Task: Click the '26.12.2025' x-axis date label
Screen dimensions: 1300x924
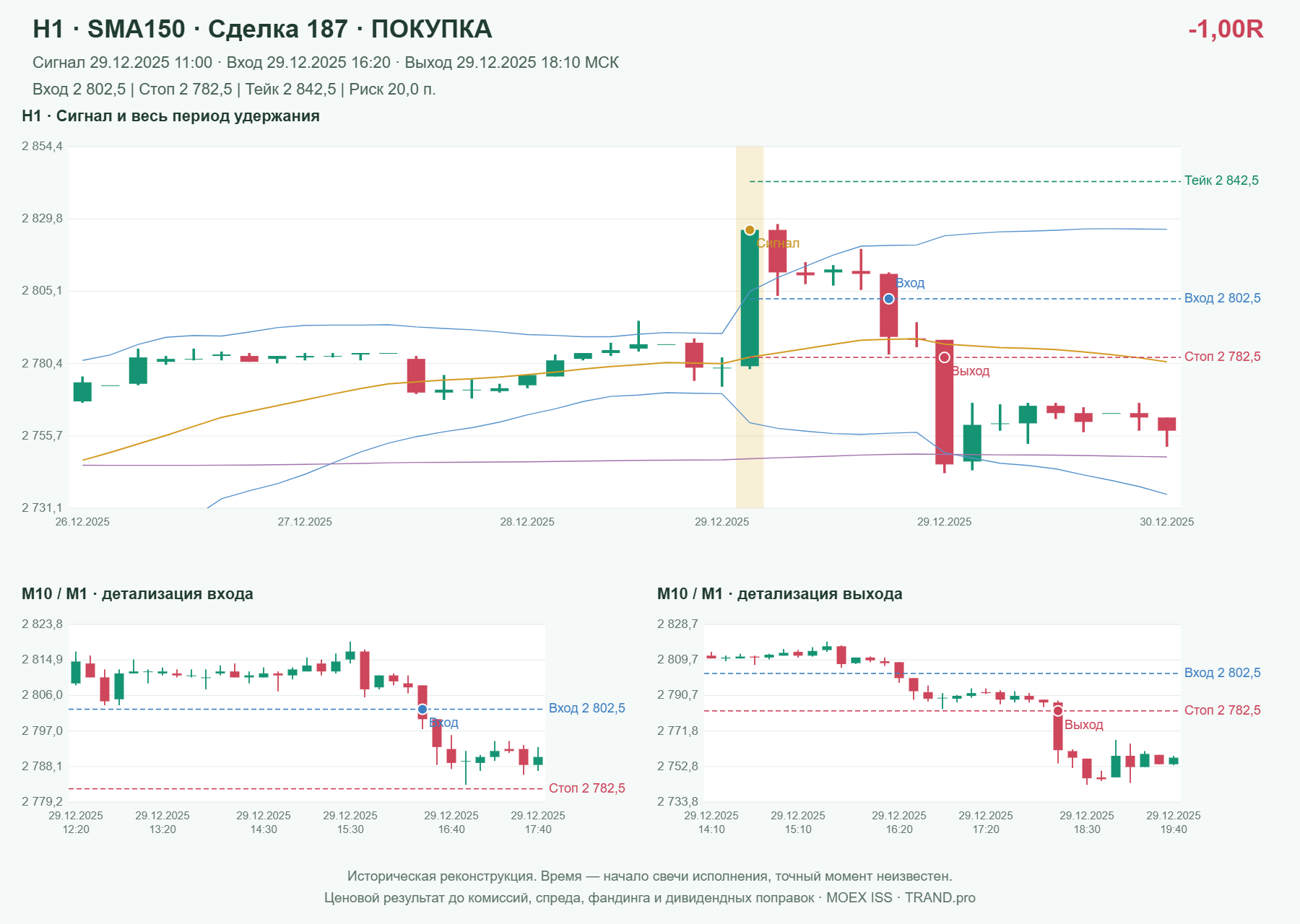Action: pyautogui.click(x=82, y=522)
